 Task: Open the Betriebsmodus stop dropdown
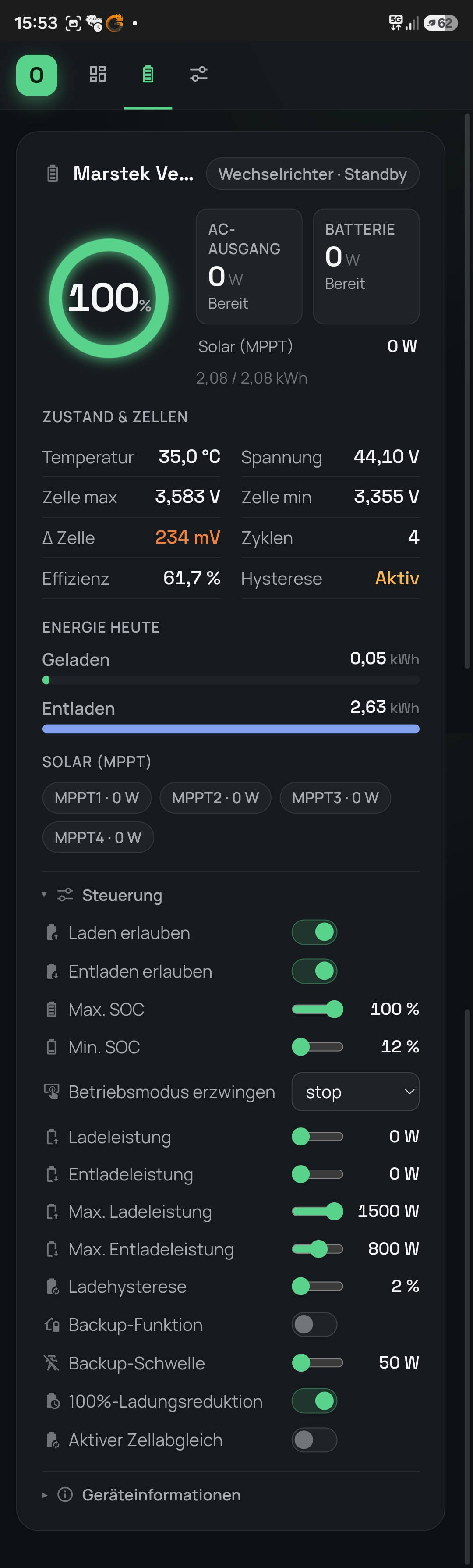[x=356, y=1092]
